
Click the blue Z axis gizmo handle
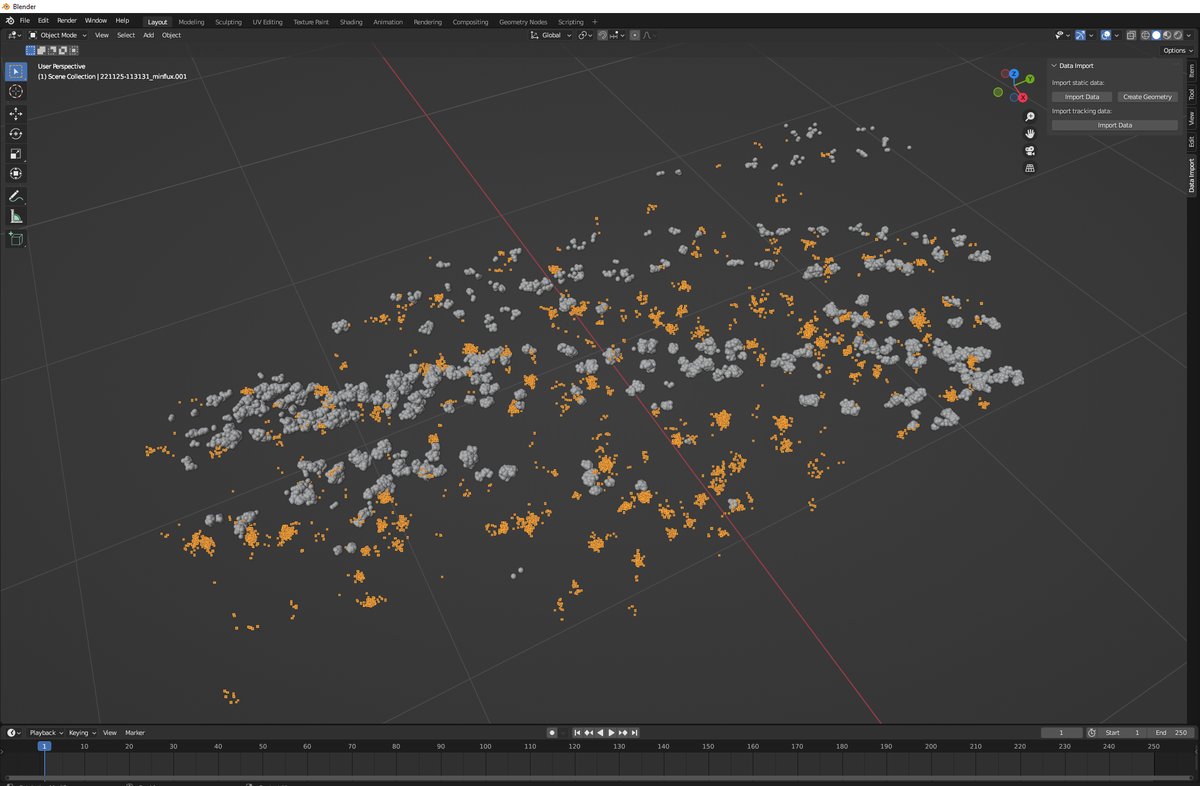pyautogui.click(x=1014, y=74)
